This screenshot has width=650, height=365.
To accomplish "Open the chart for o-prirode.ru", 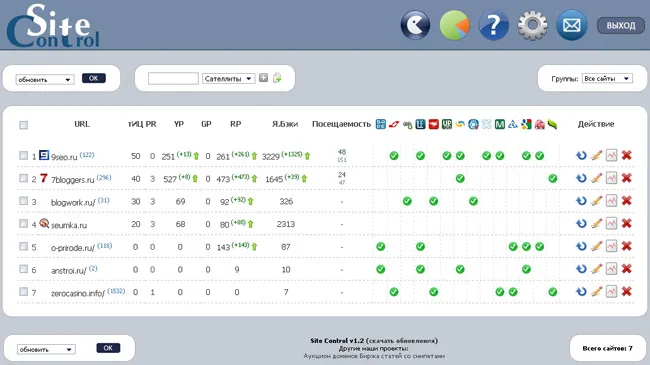I will click(611, 246).
